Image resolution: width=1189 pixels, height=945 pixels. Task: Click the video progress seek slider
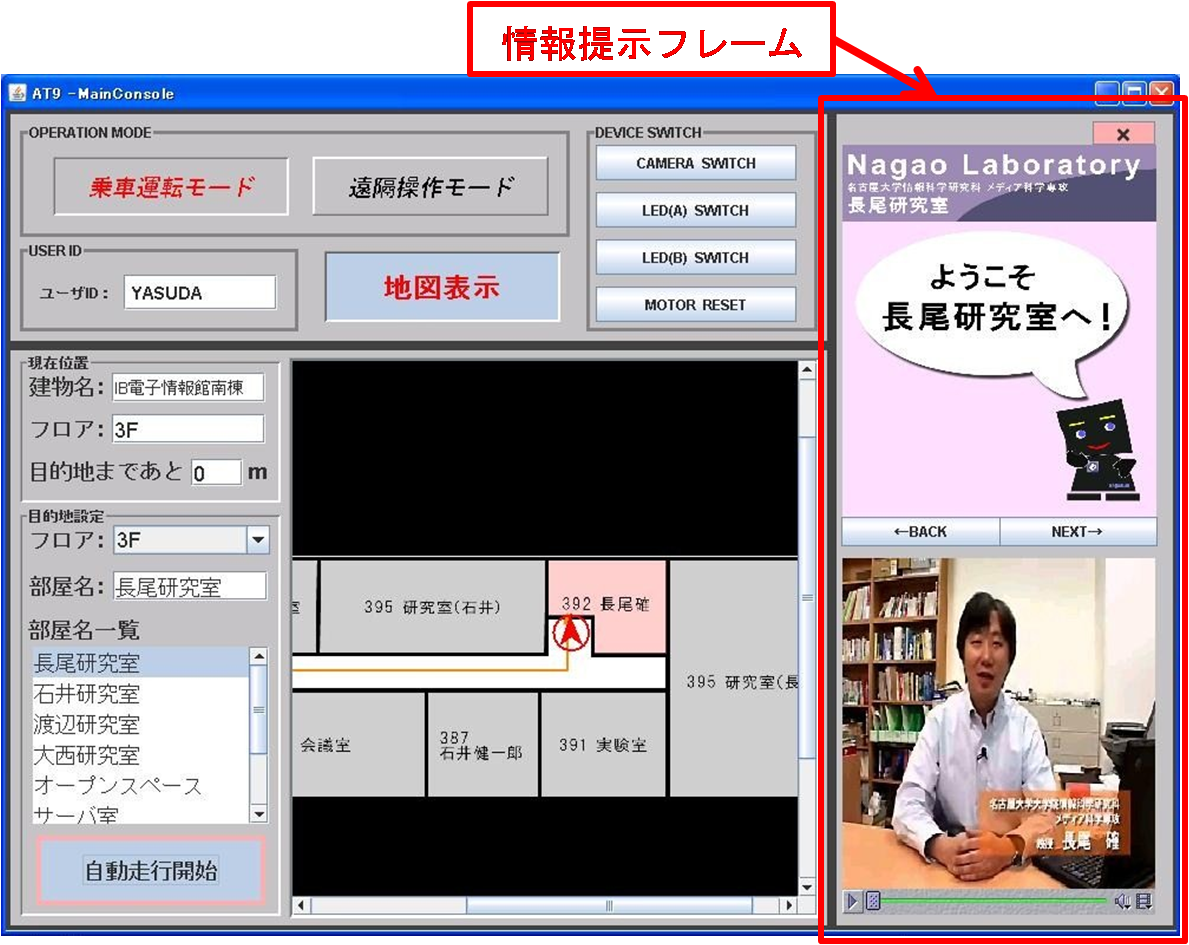click(x=990, y=902)
